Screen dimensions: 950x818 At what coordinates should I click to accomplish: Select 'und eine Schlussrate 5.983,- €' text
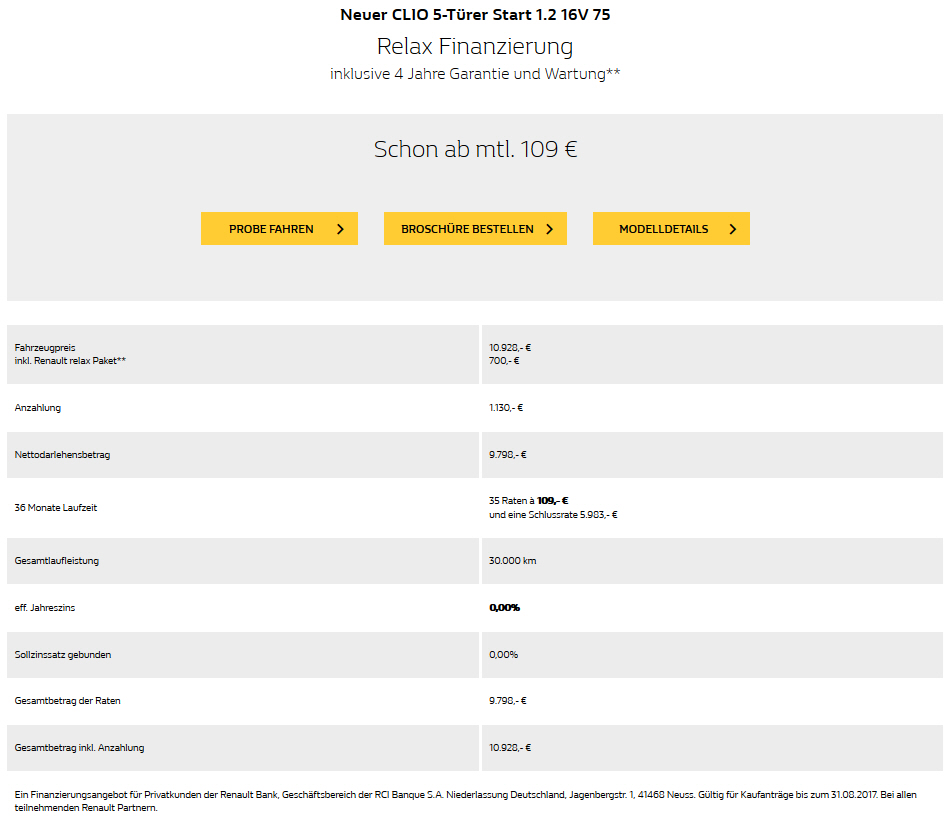click(553, 514)
